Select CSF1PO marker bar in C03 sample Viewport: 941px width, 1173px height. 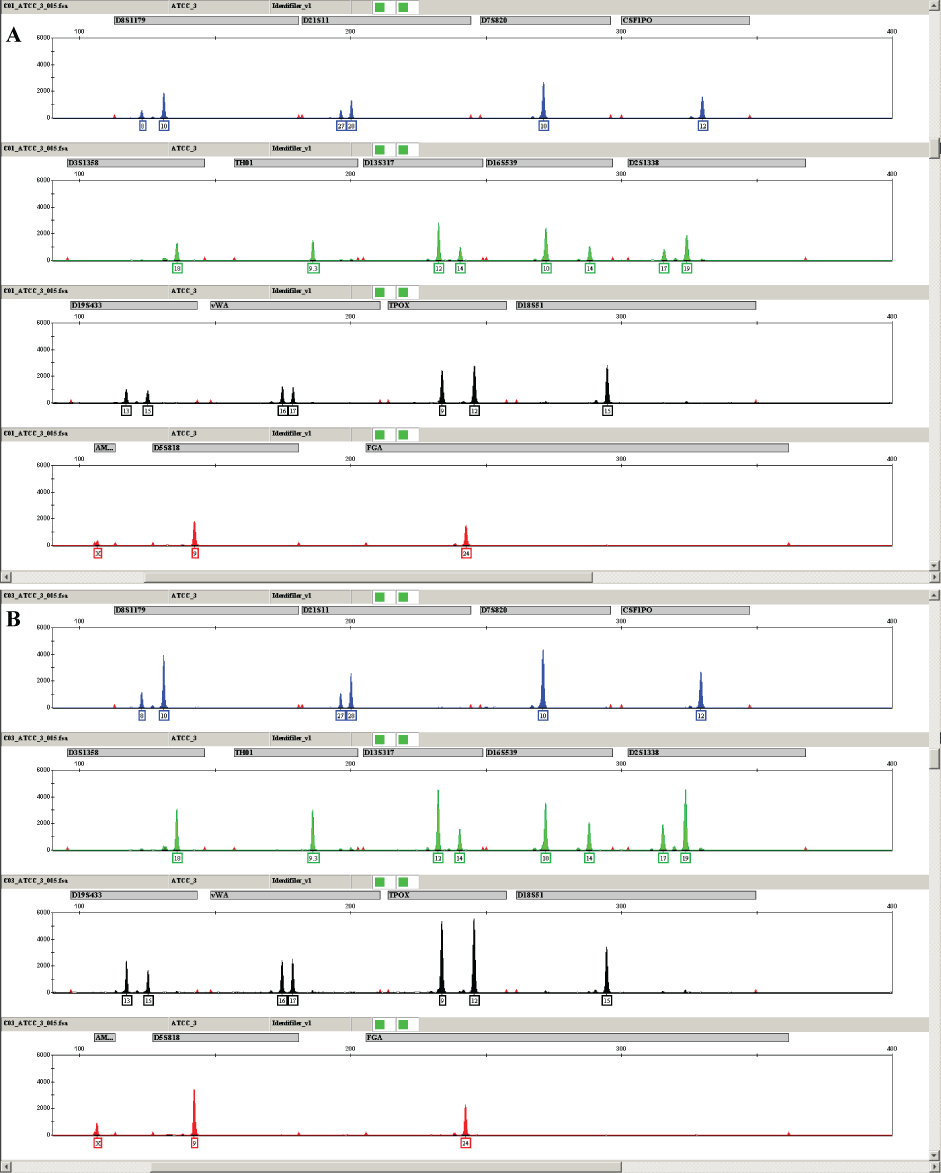(685, 610)
